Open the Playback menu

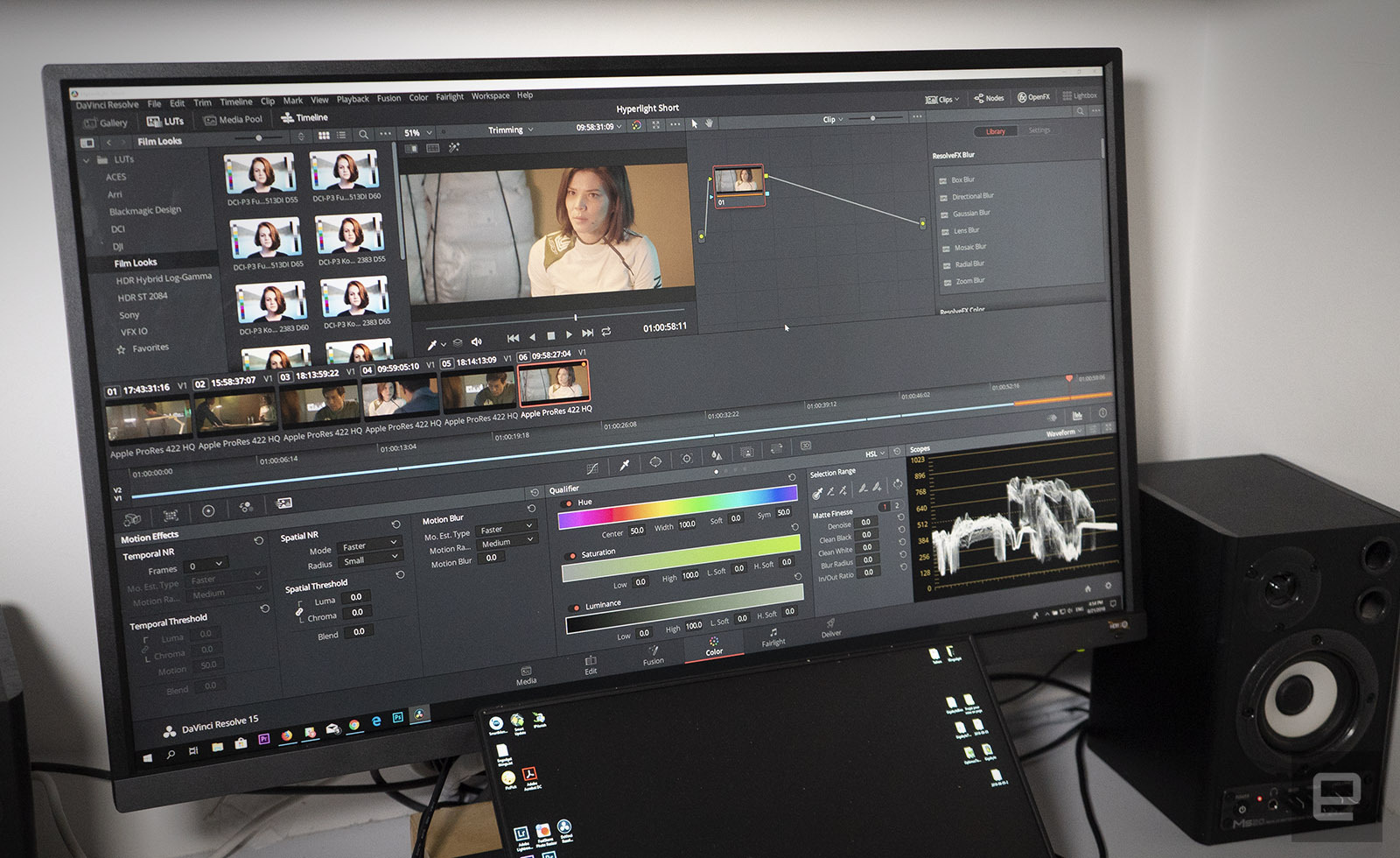coord(353,100)
